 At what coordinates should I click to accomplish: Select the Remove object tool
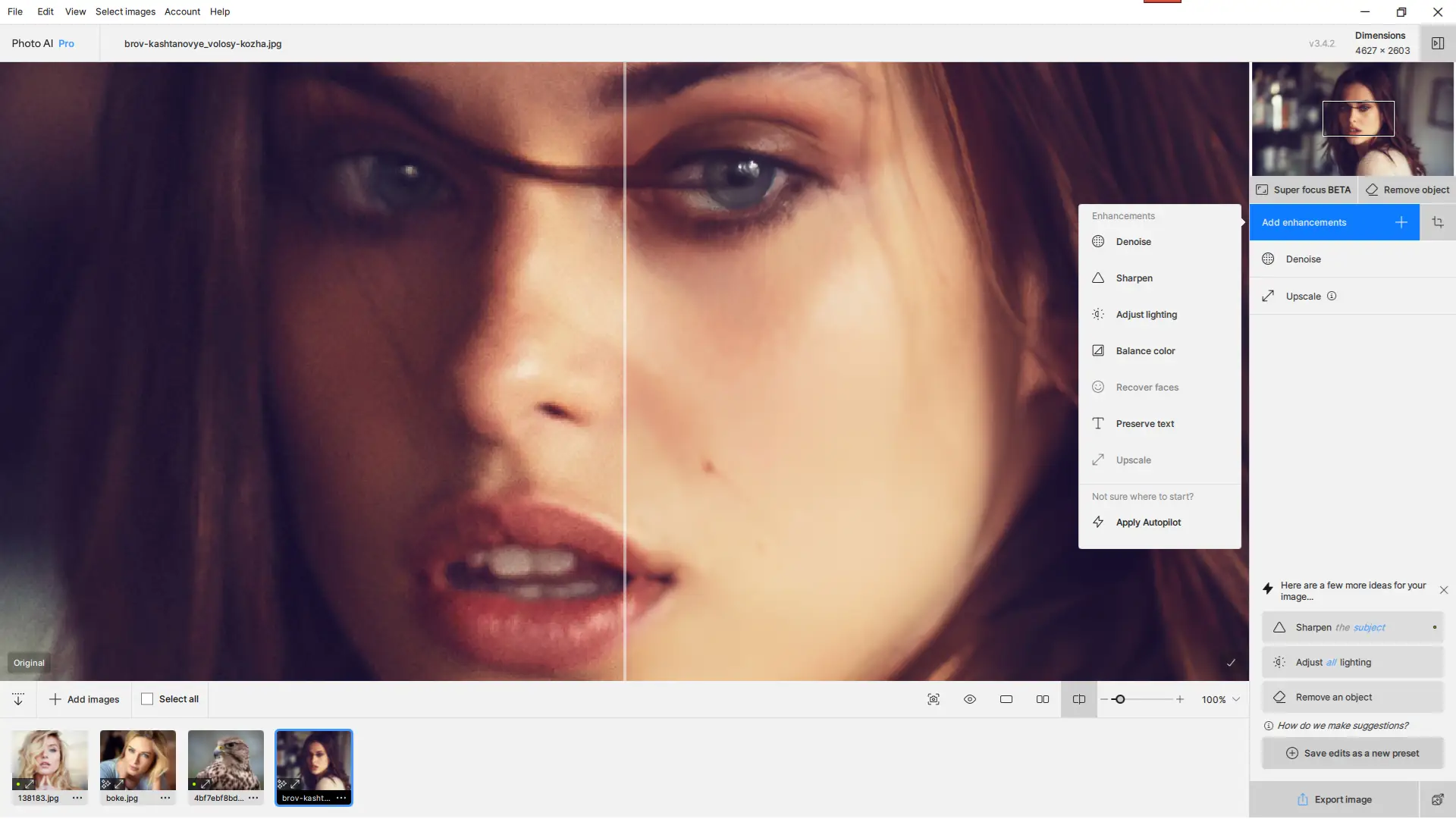click(x=1407, y=190)
